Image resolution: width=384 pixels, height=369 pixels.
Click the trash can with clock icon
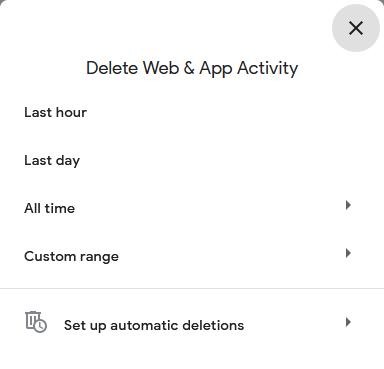36,322
